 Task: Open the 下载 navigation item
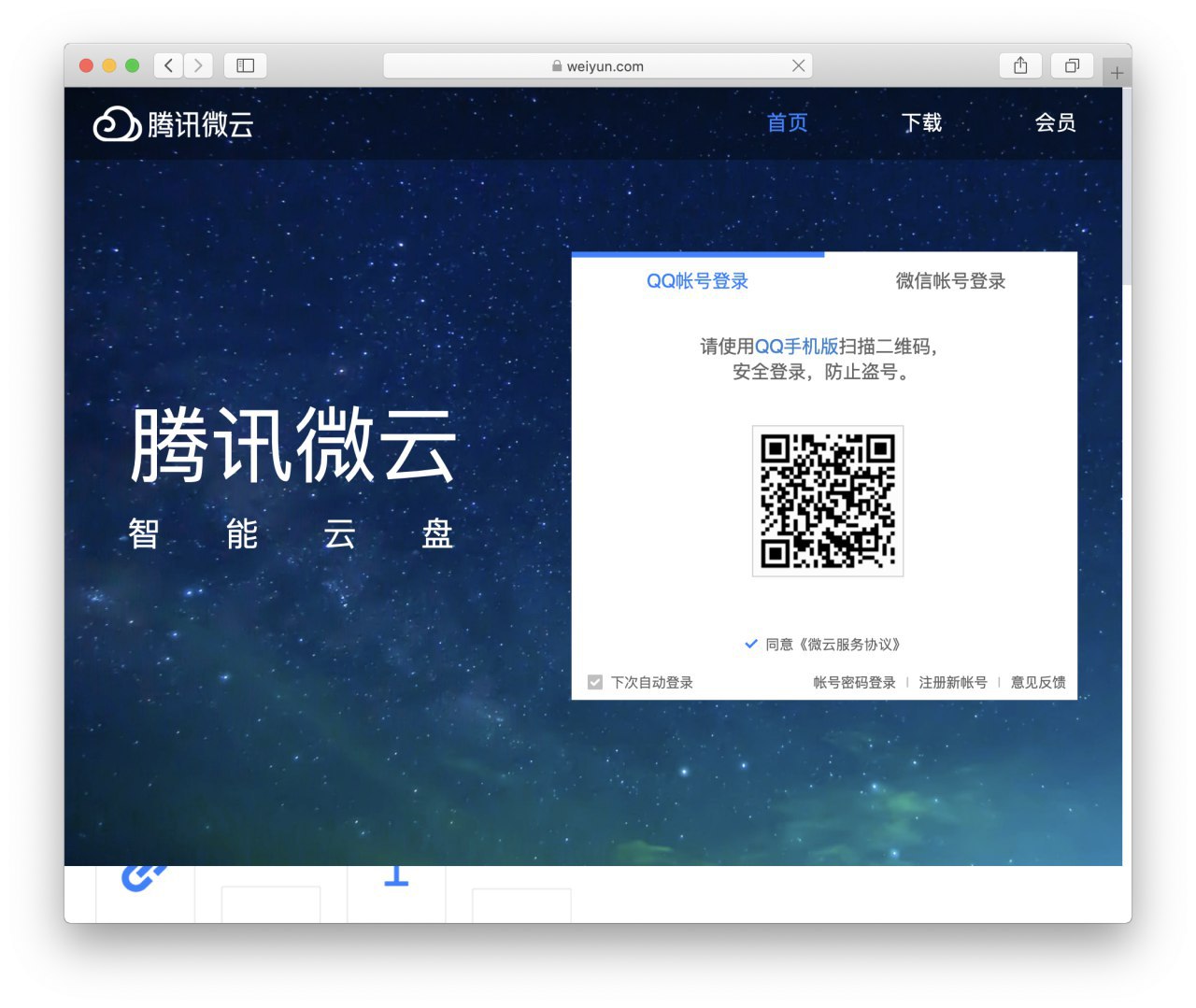pos(921,122)
